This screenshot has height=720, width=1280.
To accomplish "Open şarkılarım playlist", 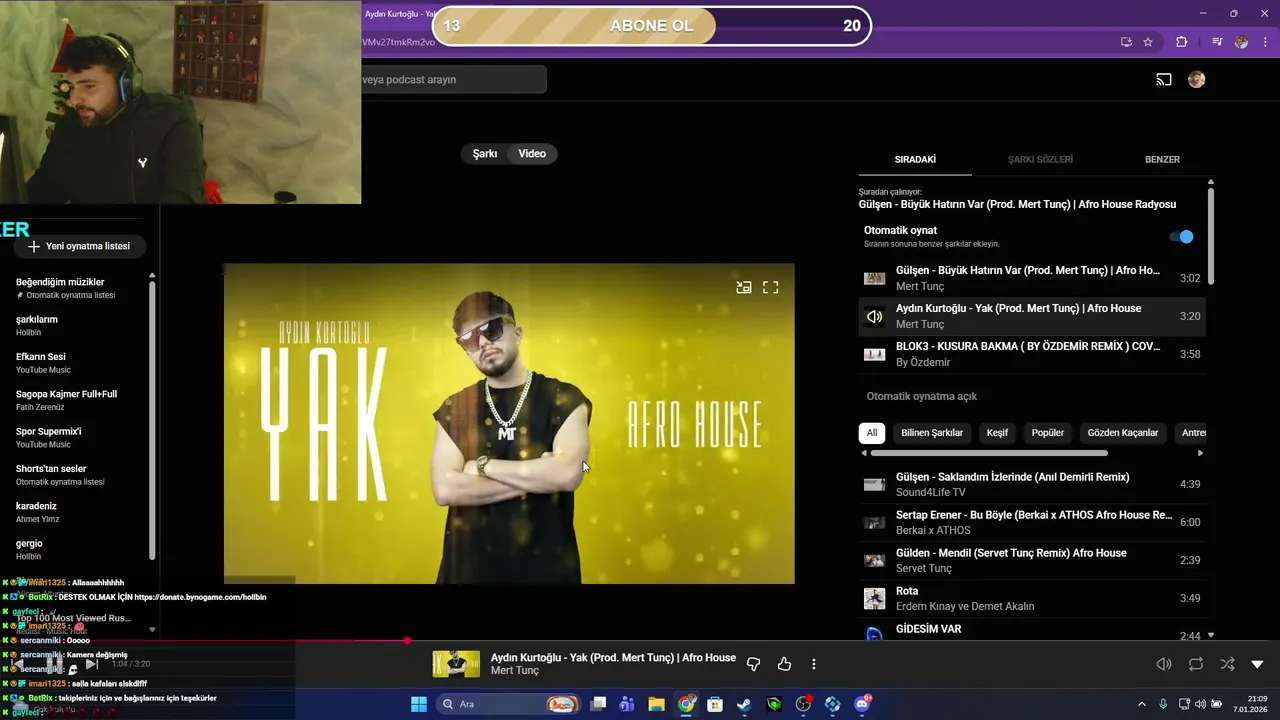I will (78, 325).
